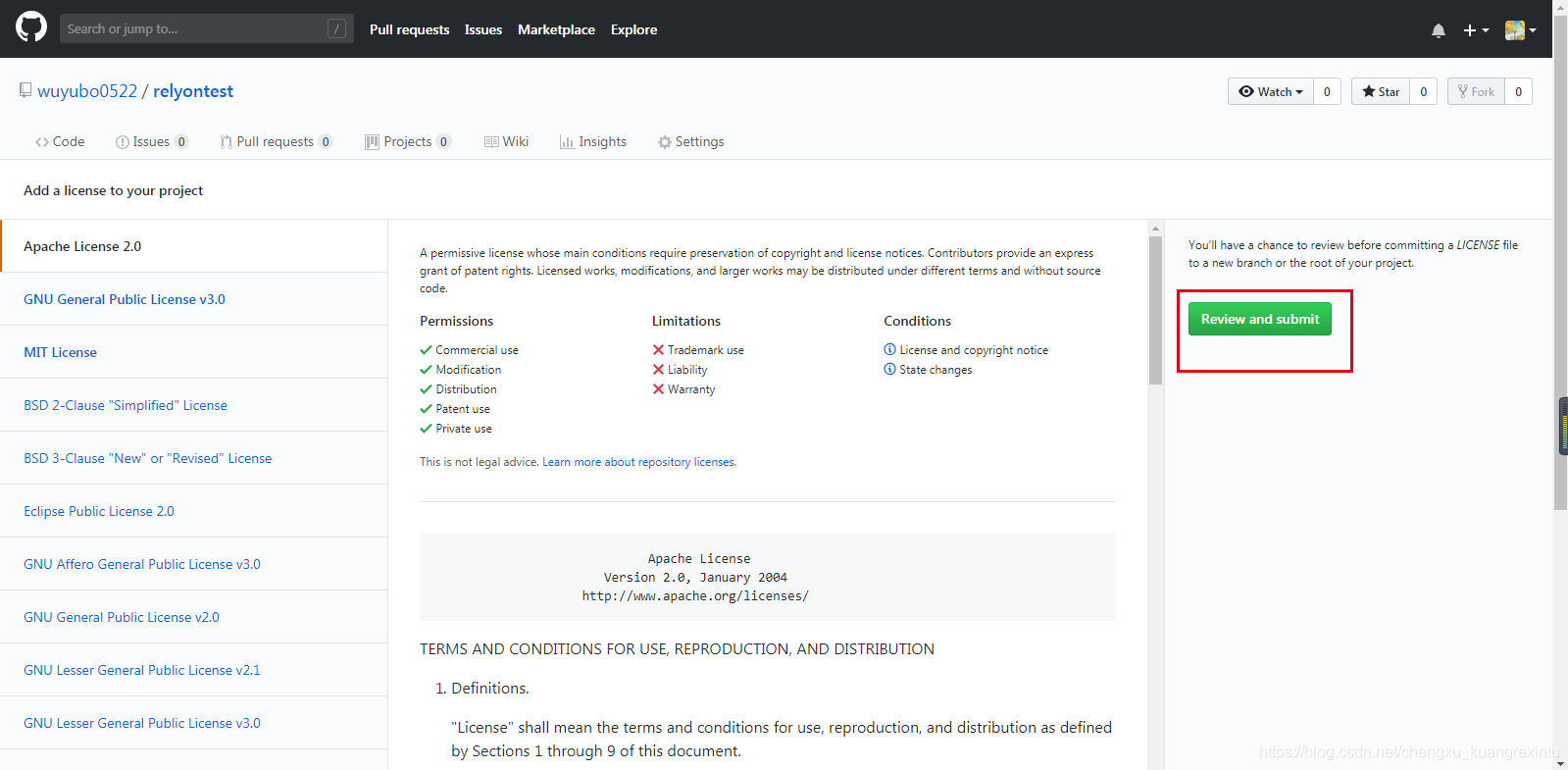Screen dimensions: 1568x770
Task: Open the repository Pull requests tab
Action: [276, 141]
